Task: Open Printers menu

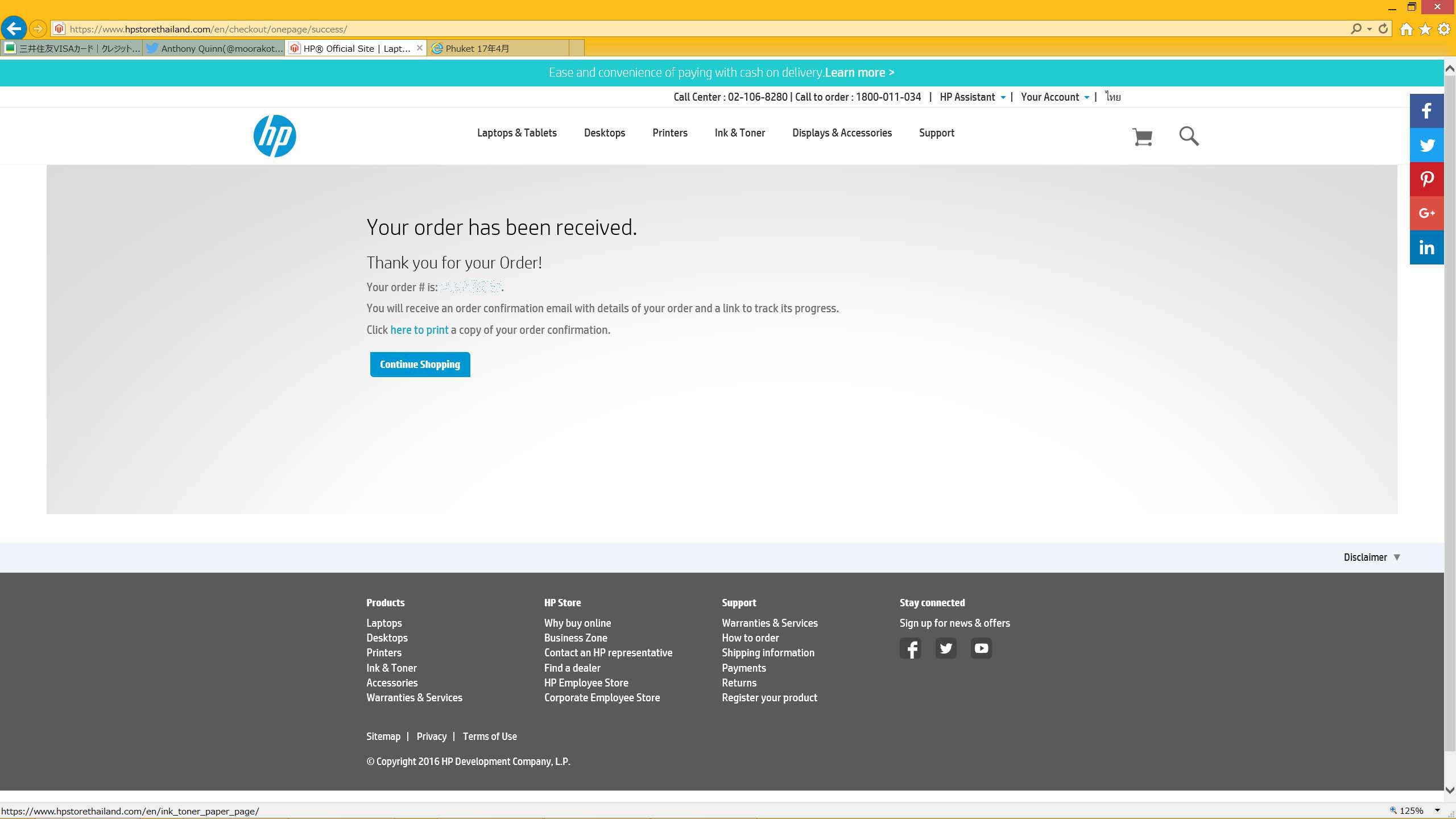Action: [670, 133]
